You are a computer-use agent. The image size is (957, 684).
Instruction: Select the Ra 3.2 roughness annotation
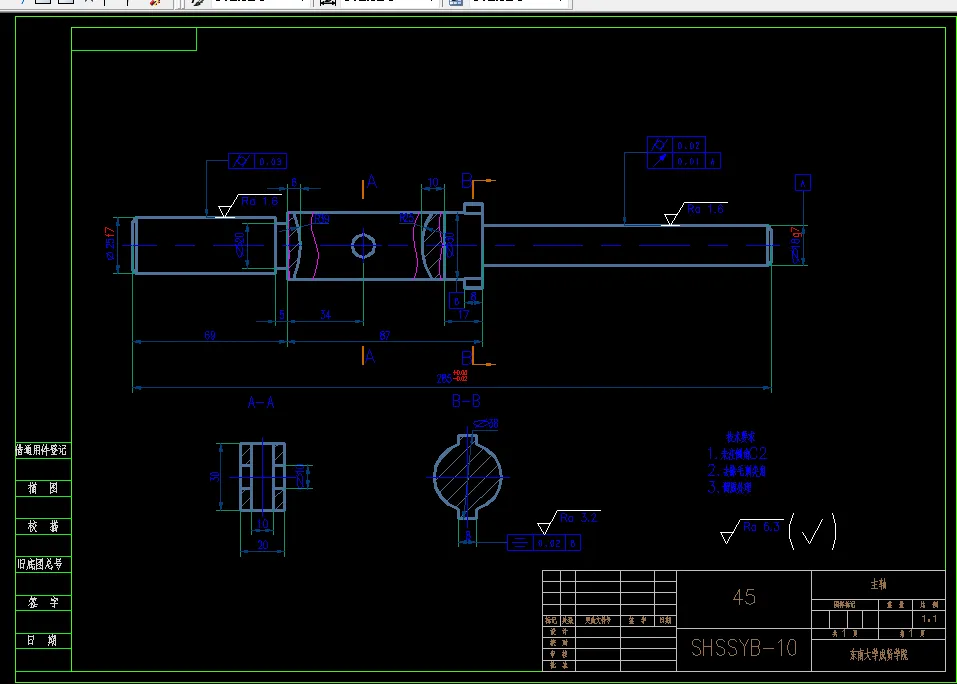(x=568, y=520)
